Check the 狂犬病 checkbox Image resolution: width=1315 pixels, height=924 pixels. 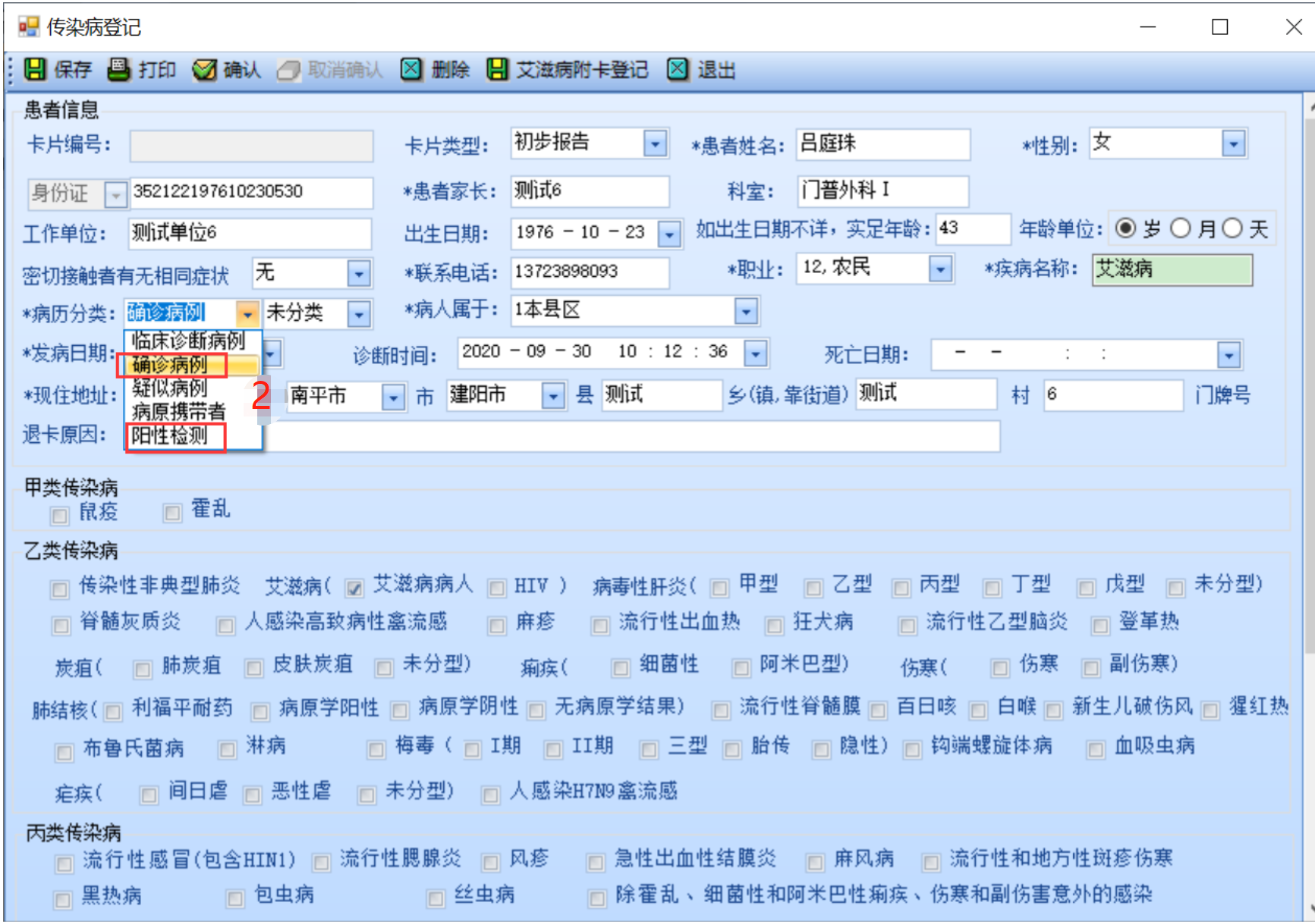tap(774, 626)
